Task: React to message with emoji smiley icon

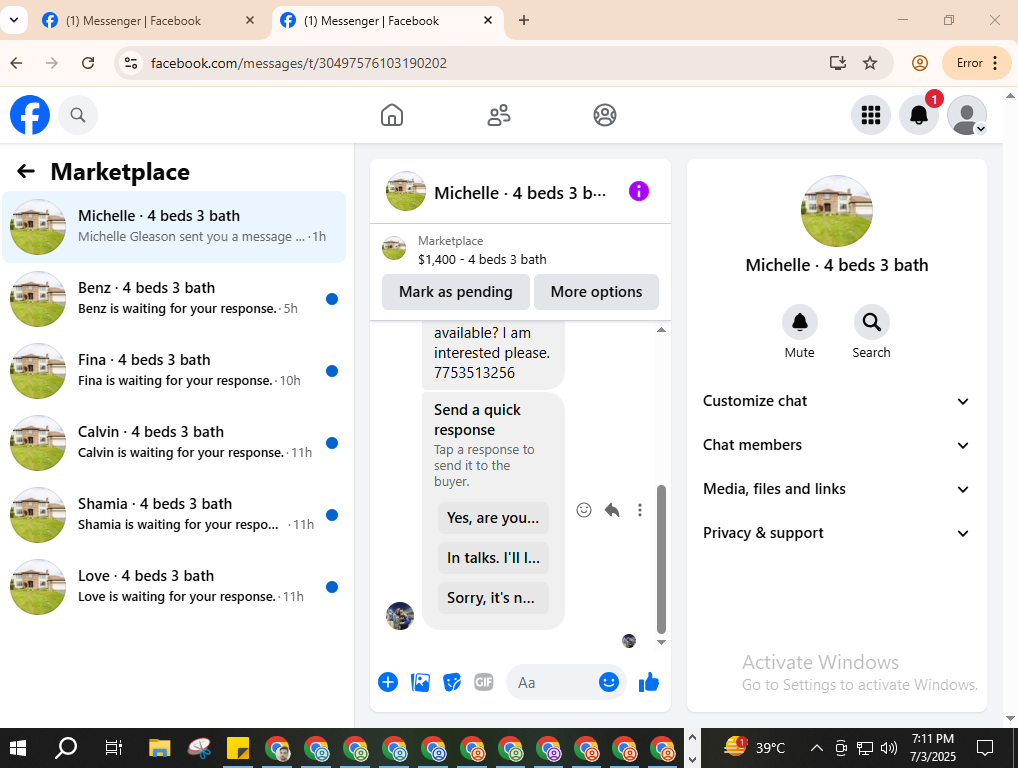Action: [x=584, y=510]
